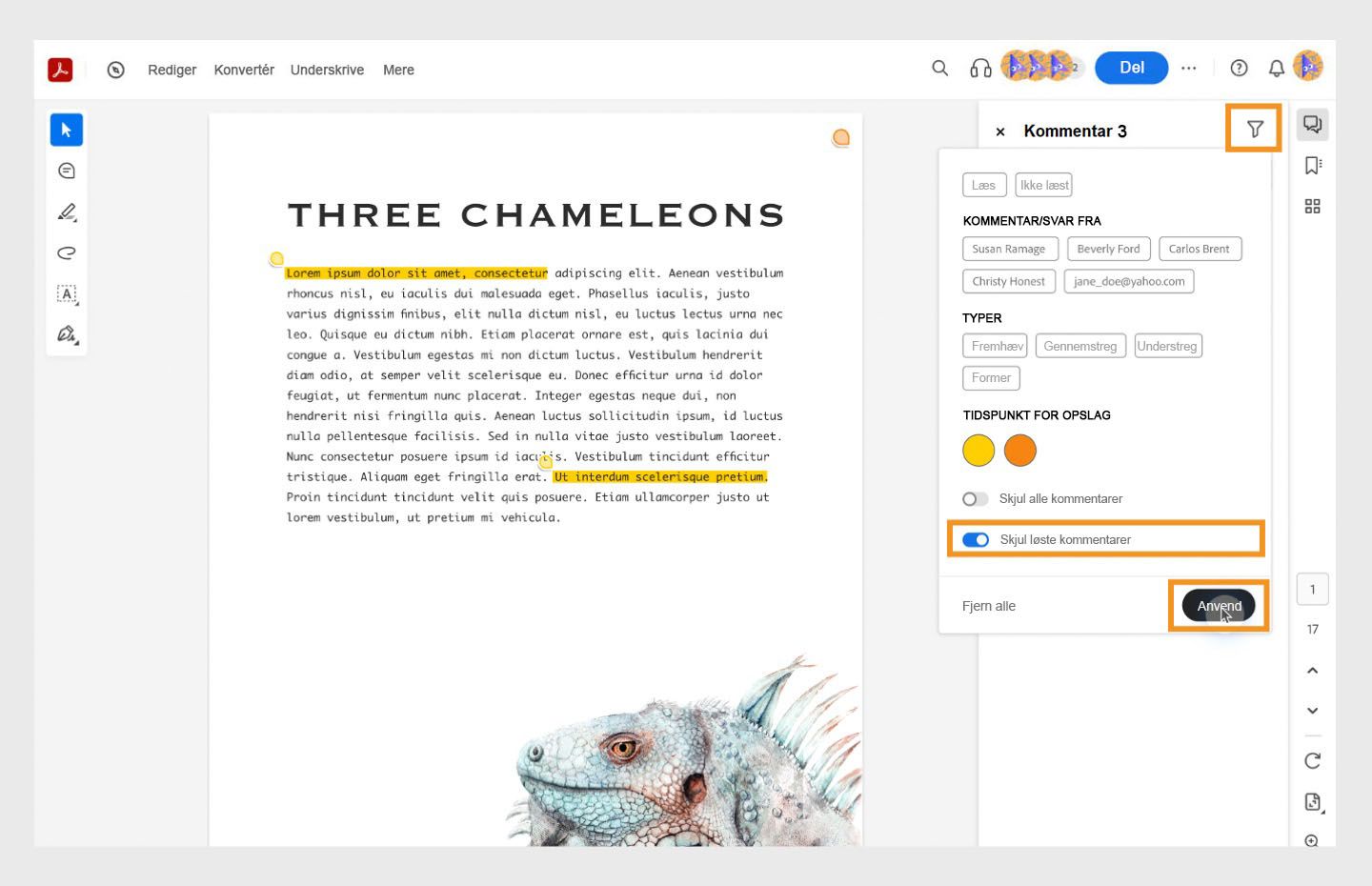Toggle the Ikke læst filter chip

tap(1044, 185)
